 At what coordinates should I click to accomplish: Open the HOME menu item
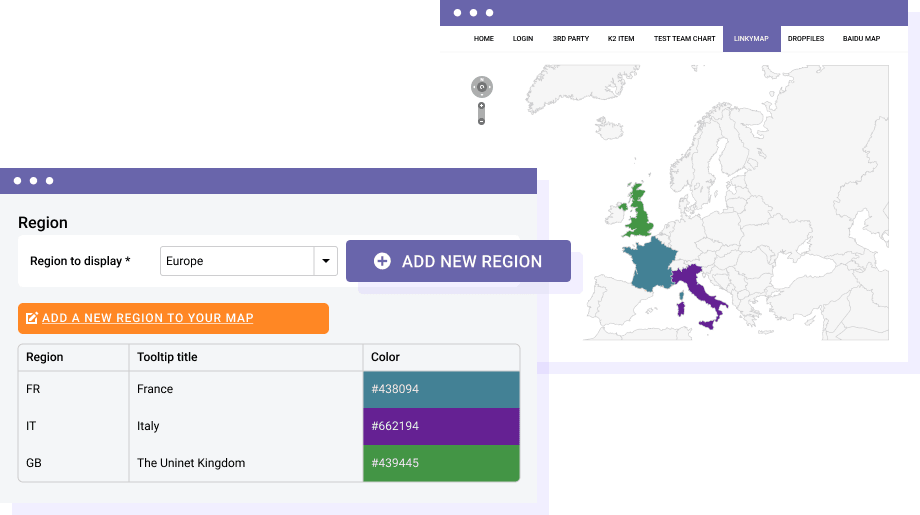click(x=484, y=39)
